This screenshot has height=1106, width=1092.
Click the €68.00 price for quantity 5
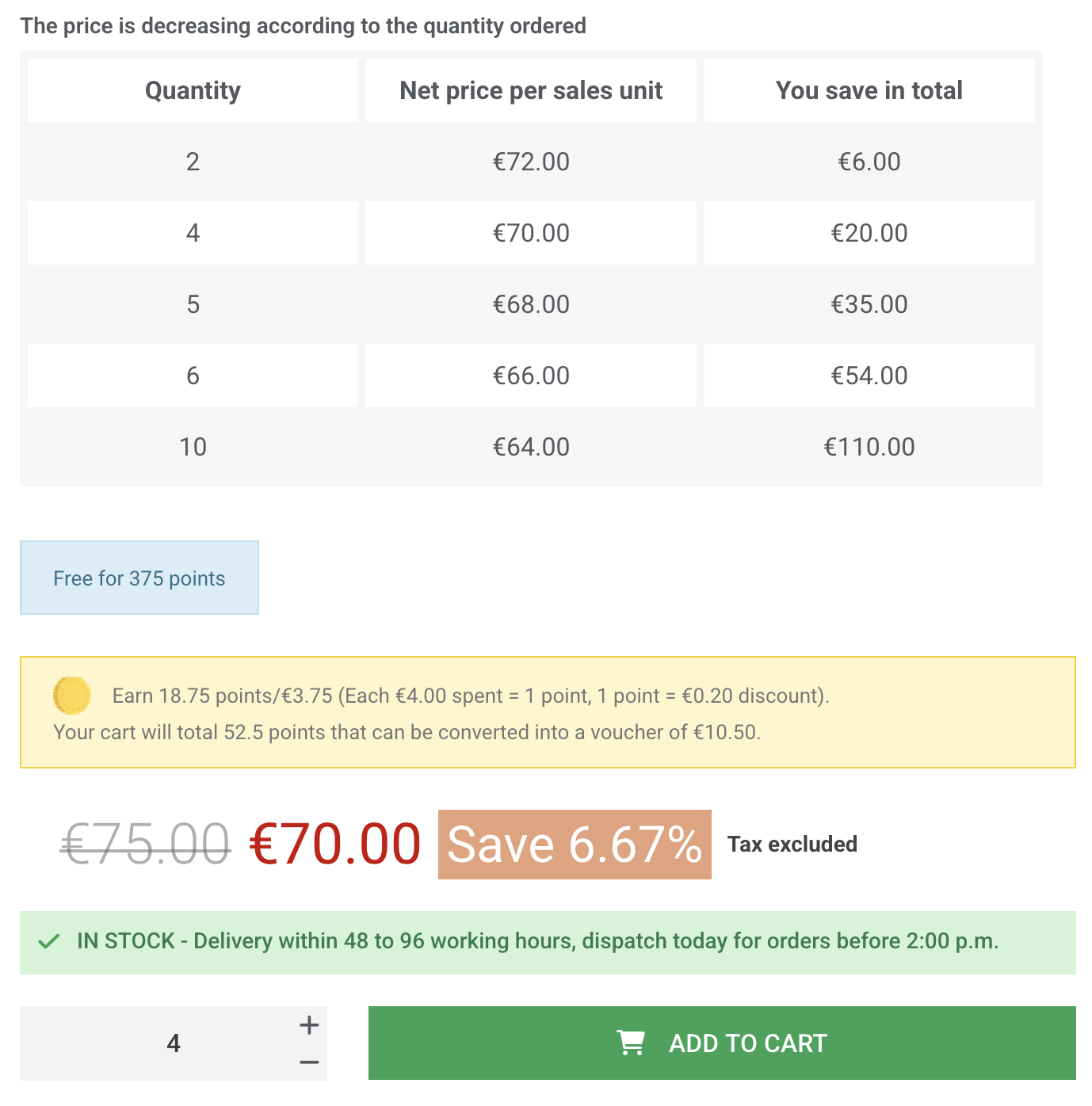pos(531,303)
